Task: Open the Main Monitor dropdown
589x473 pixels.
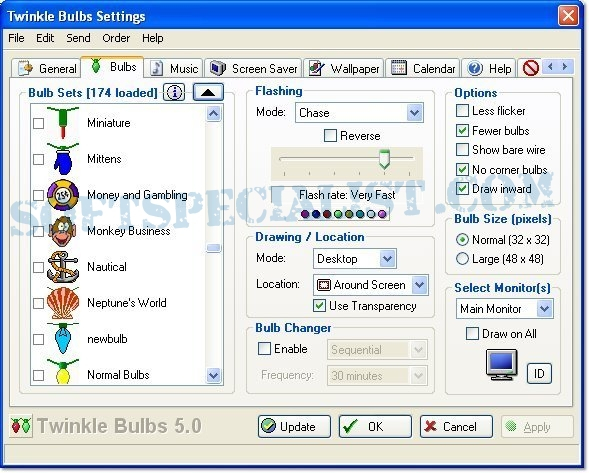Action: (x=504, y=309)
